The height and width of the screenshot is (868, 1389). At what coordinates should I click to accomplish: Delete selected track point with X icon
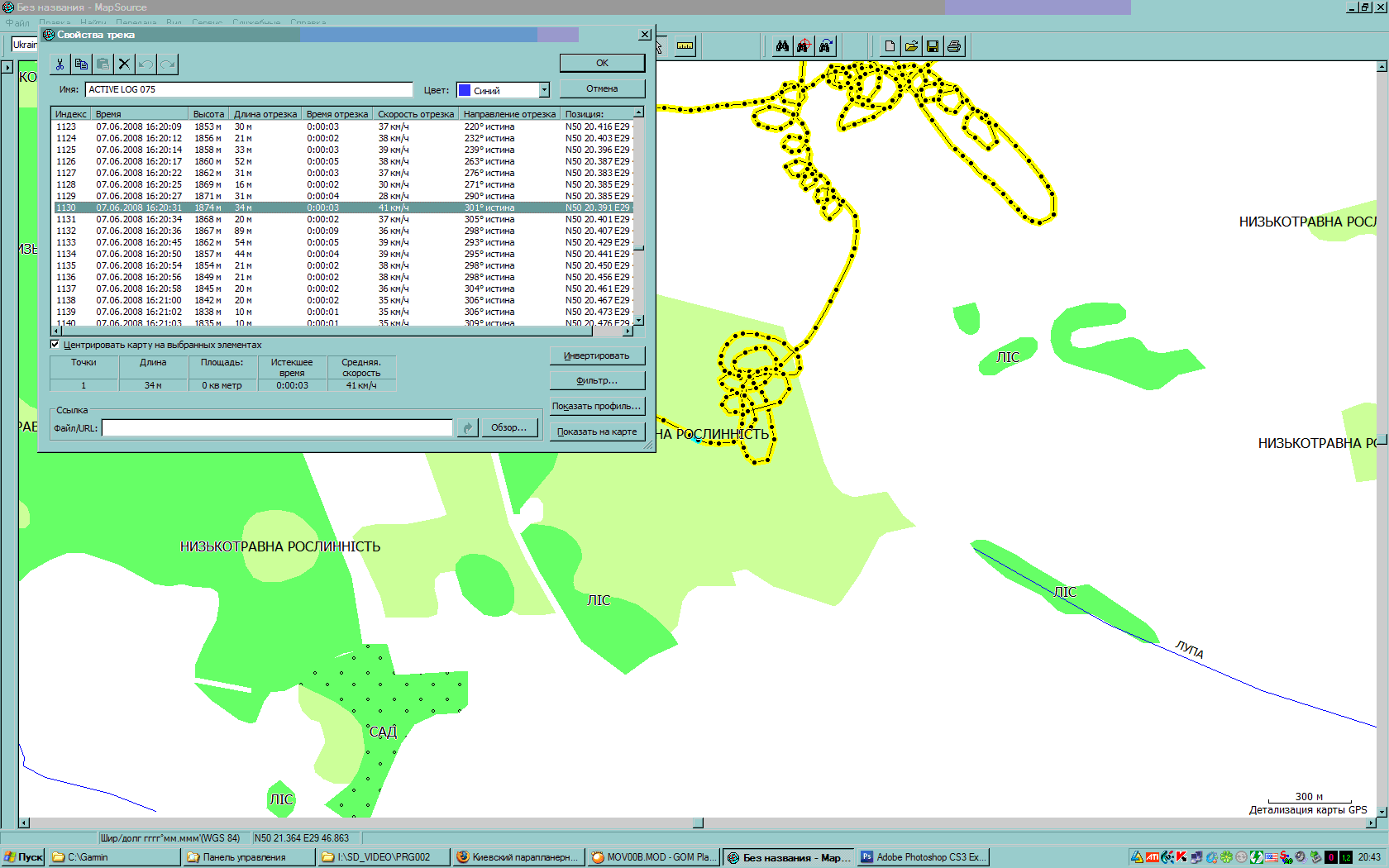124,64
